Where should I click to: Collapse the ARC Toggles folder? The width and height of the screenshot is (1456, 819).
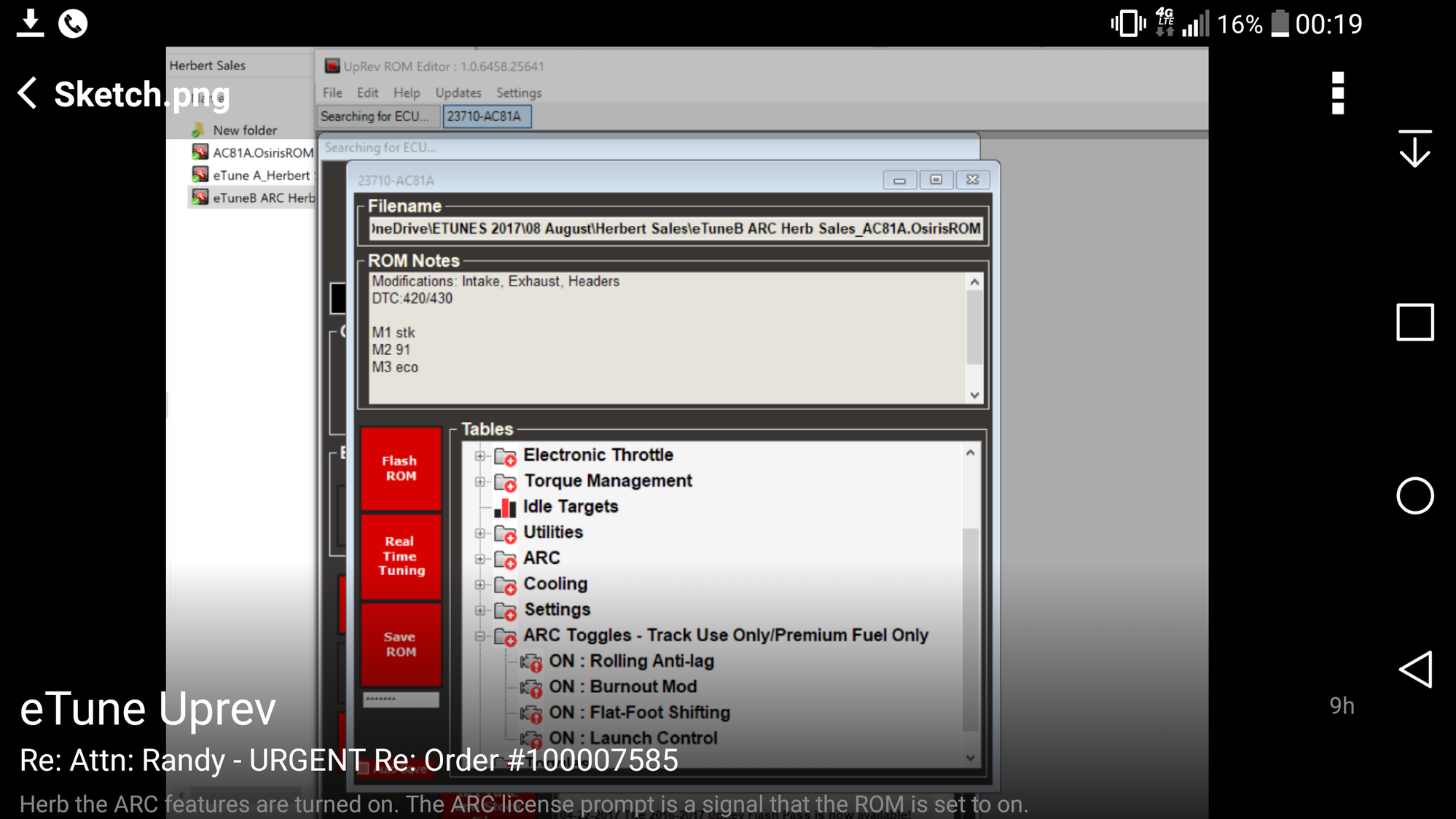click(x=480, y=636)
